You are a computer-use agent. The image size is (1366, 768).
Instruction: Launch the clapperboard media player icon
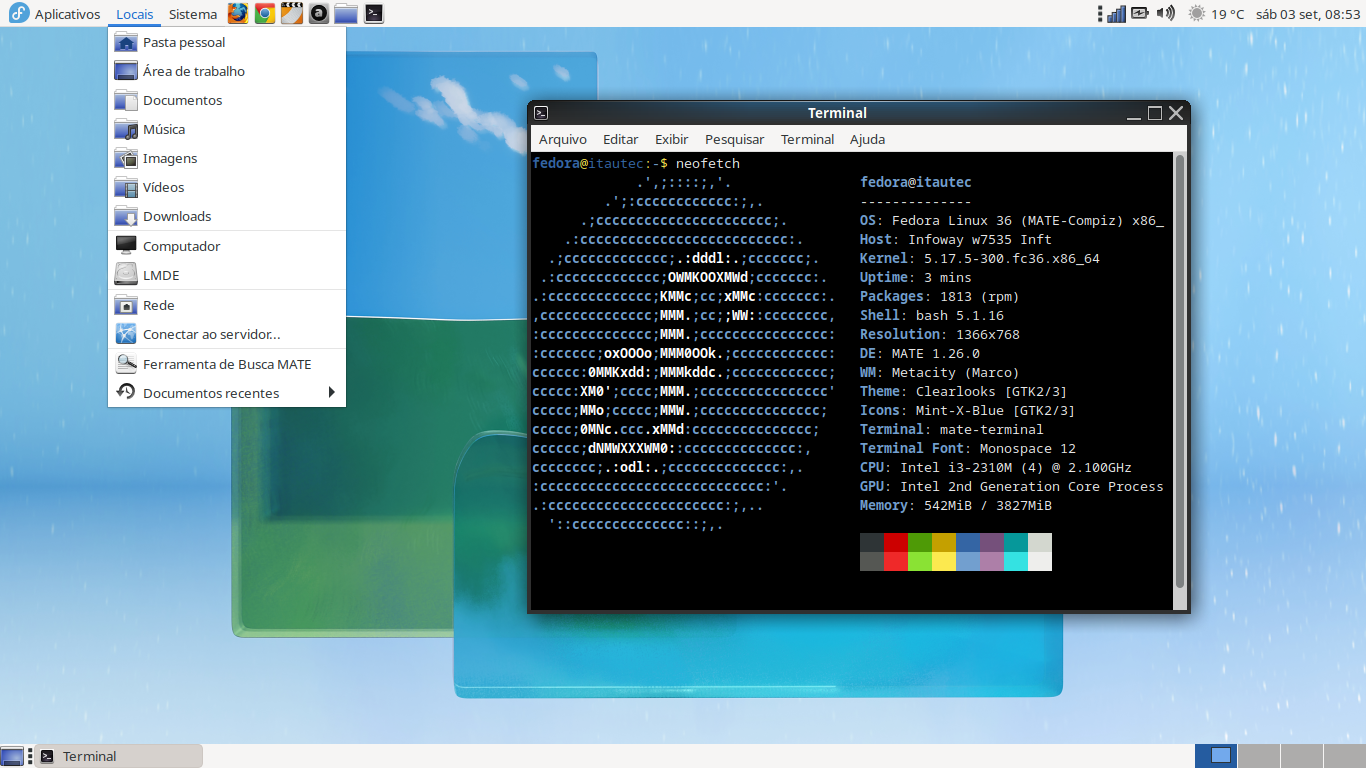pos(291,13)
